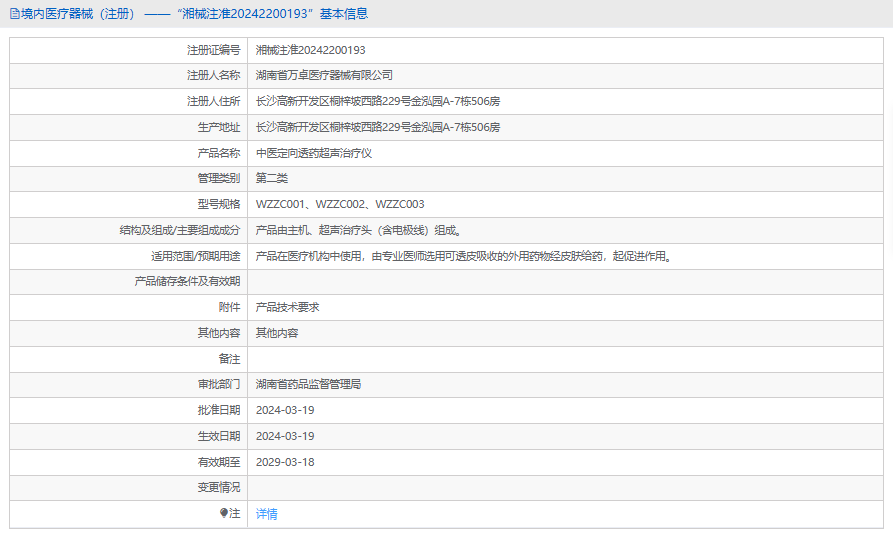Click attachment value 产品技术要求
893x533 pixels.
[287, 308]
